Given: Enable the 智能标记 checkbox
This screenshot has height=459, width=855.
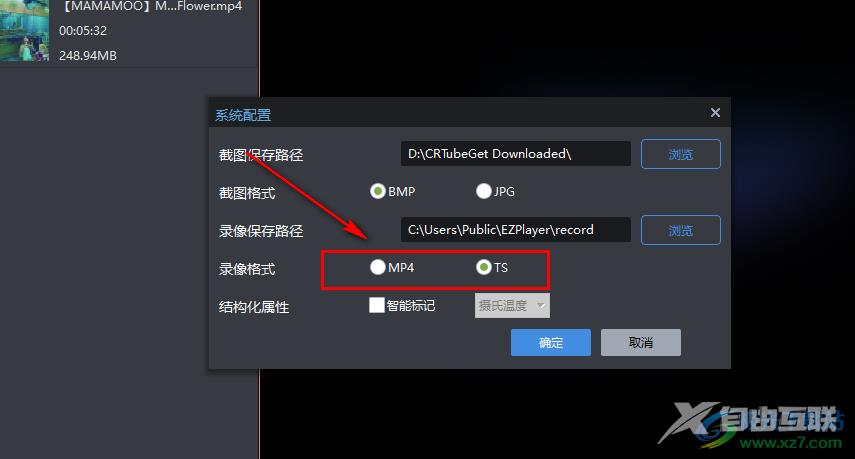Looking at the screenshot, I should 377,305.
